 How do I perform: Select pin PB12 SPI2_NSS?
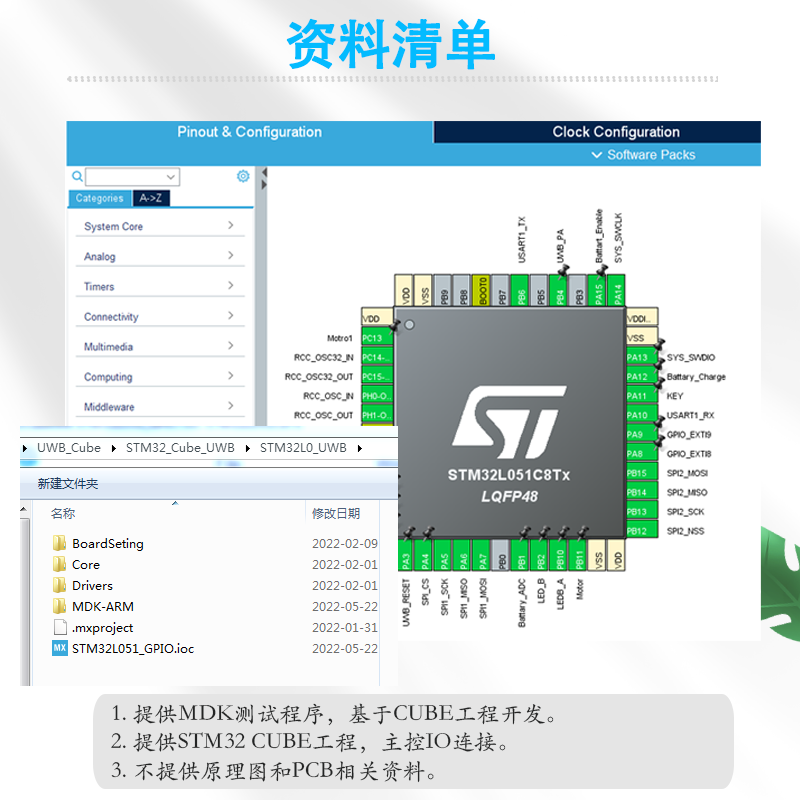click(x=642, y=531)
